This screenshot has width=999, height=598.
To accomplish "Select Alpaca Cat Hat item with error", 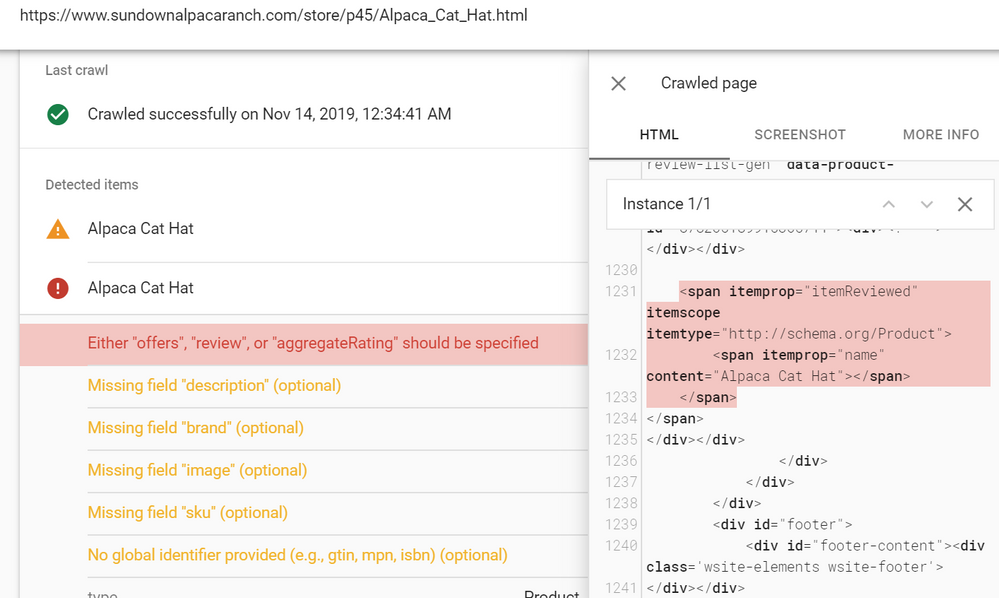I will pyautogui.click(x=141, y=288).
